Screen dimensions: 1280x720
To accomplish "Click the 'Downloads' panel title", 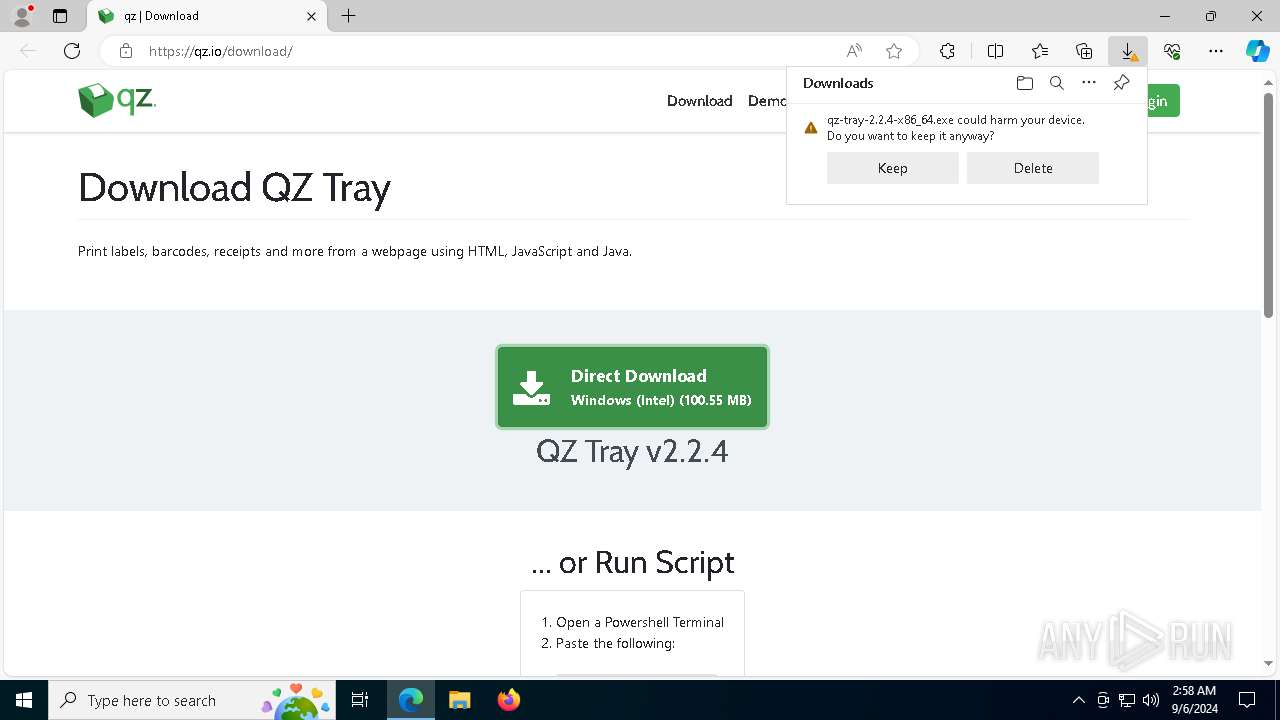I will pos(838,83).
